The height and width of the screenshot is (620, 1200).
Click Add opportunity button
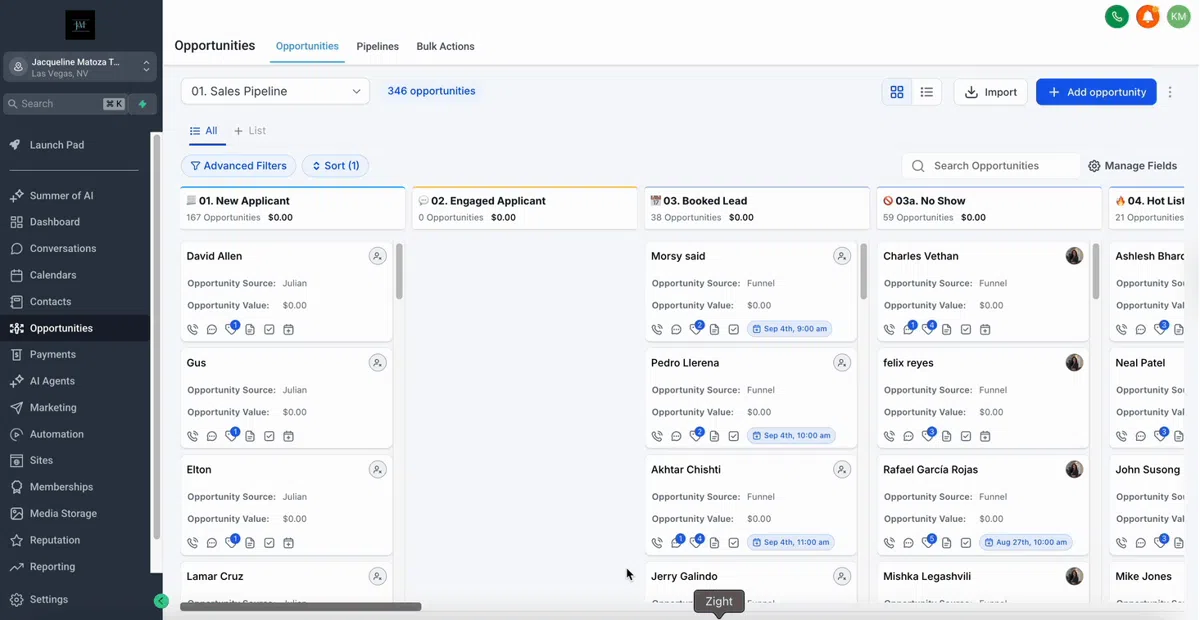(1096, 92)
